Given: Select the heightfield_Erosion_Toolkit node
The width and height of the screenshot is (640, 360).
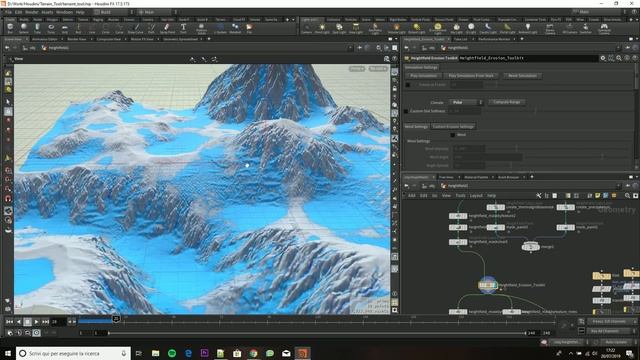Looking at the screenshot, I should pos(488,285).
